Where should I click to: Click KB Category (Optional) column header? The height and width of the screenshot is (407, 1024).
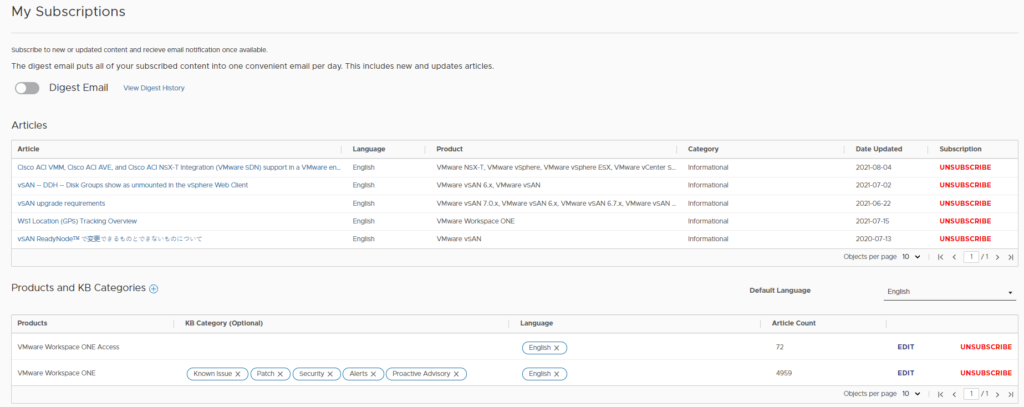(224, 323)
